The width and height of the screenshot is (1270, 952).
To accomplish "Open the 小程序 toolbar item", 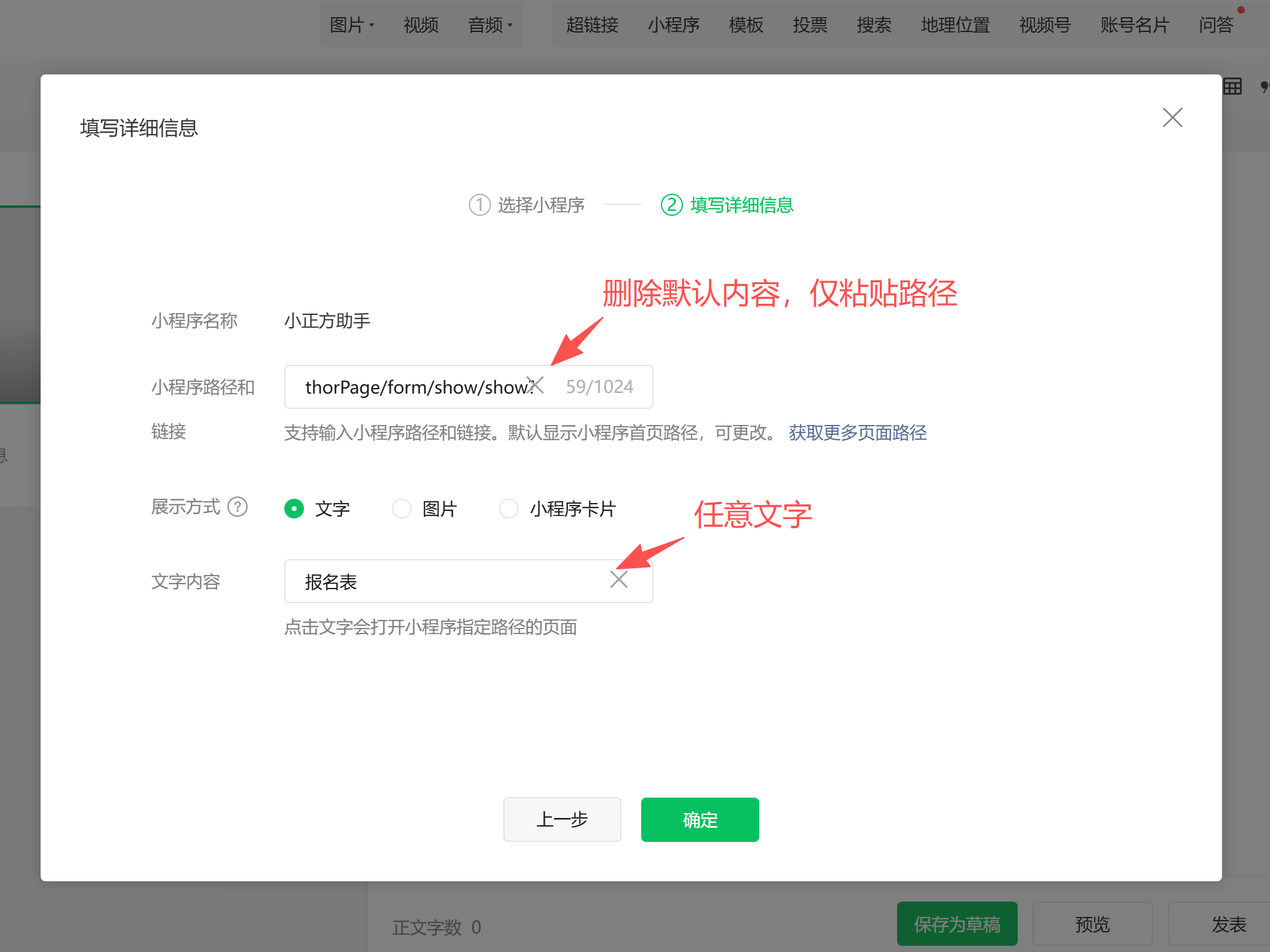I will click(x=673, y=25).
